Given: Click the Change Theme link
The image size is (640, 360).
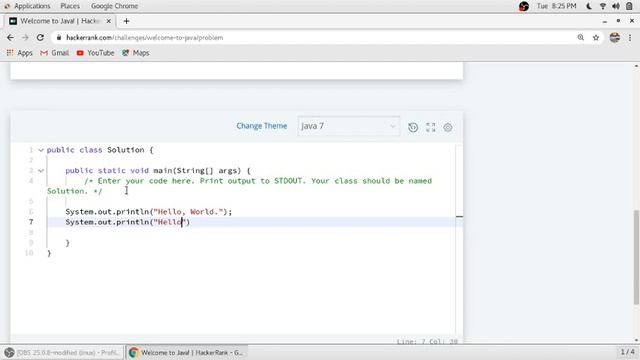Looking at the screenshot, I should click(x=262, y=126).
